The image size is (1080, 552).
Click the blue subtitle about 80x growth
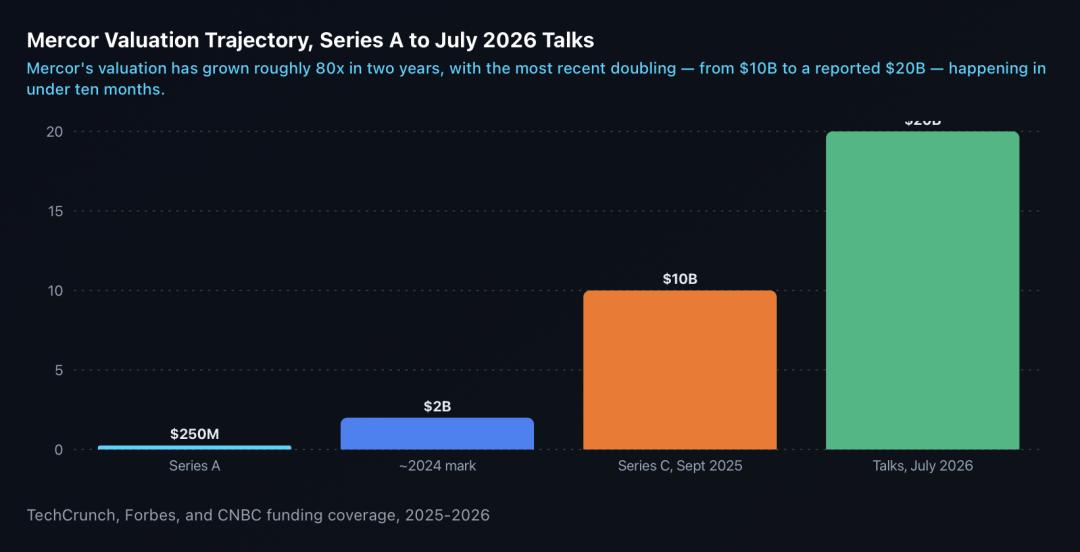pyautogui.click(x=536, y=79)
